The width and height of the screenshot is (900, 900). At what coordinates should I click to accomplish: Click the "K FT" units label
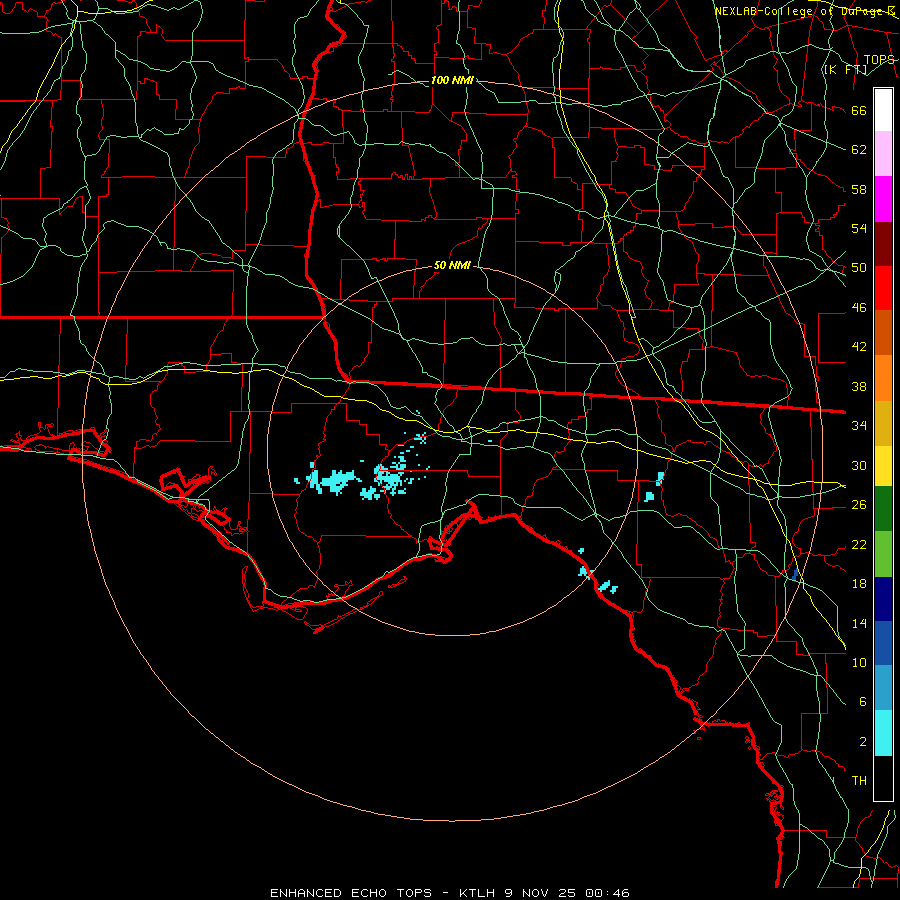(845, 69)
